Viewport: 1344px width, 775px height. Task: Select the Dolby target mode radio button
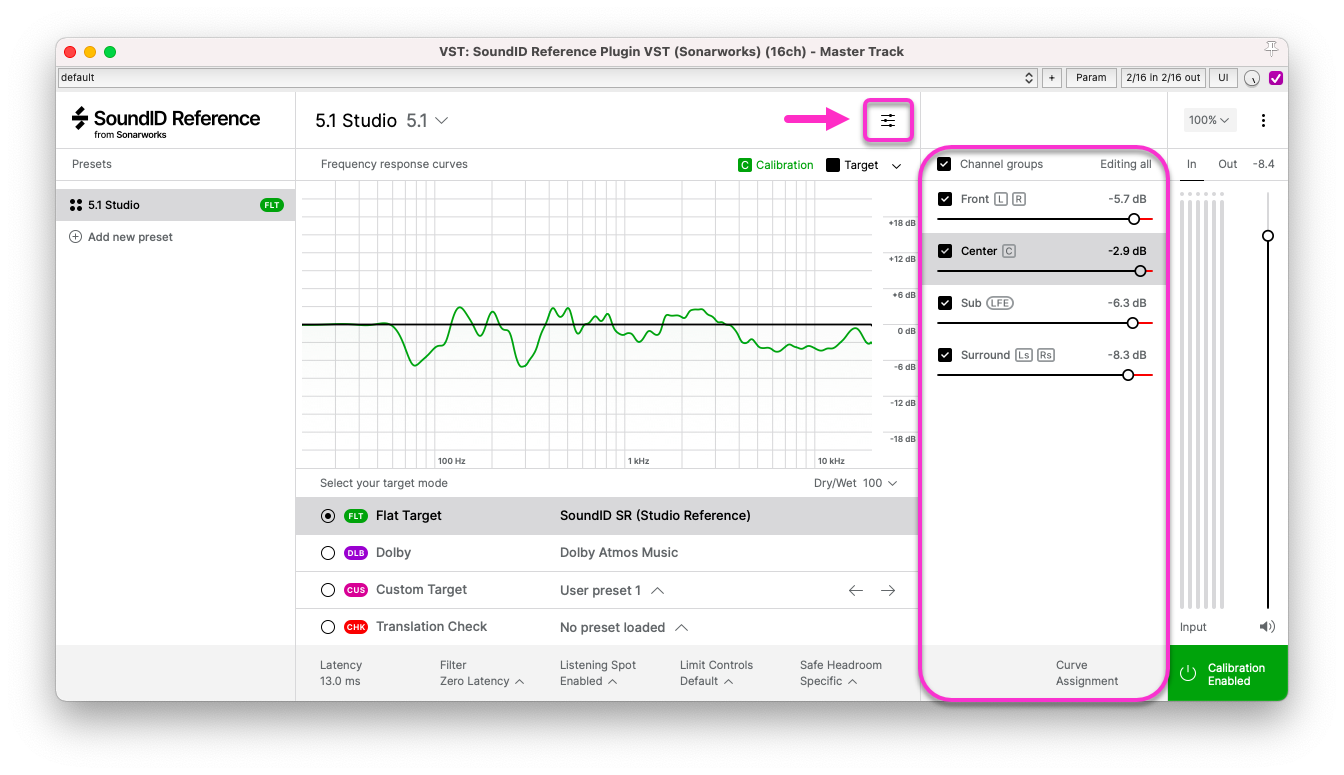(x=328, y=553)
